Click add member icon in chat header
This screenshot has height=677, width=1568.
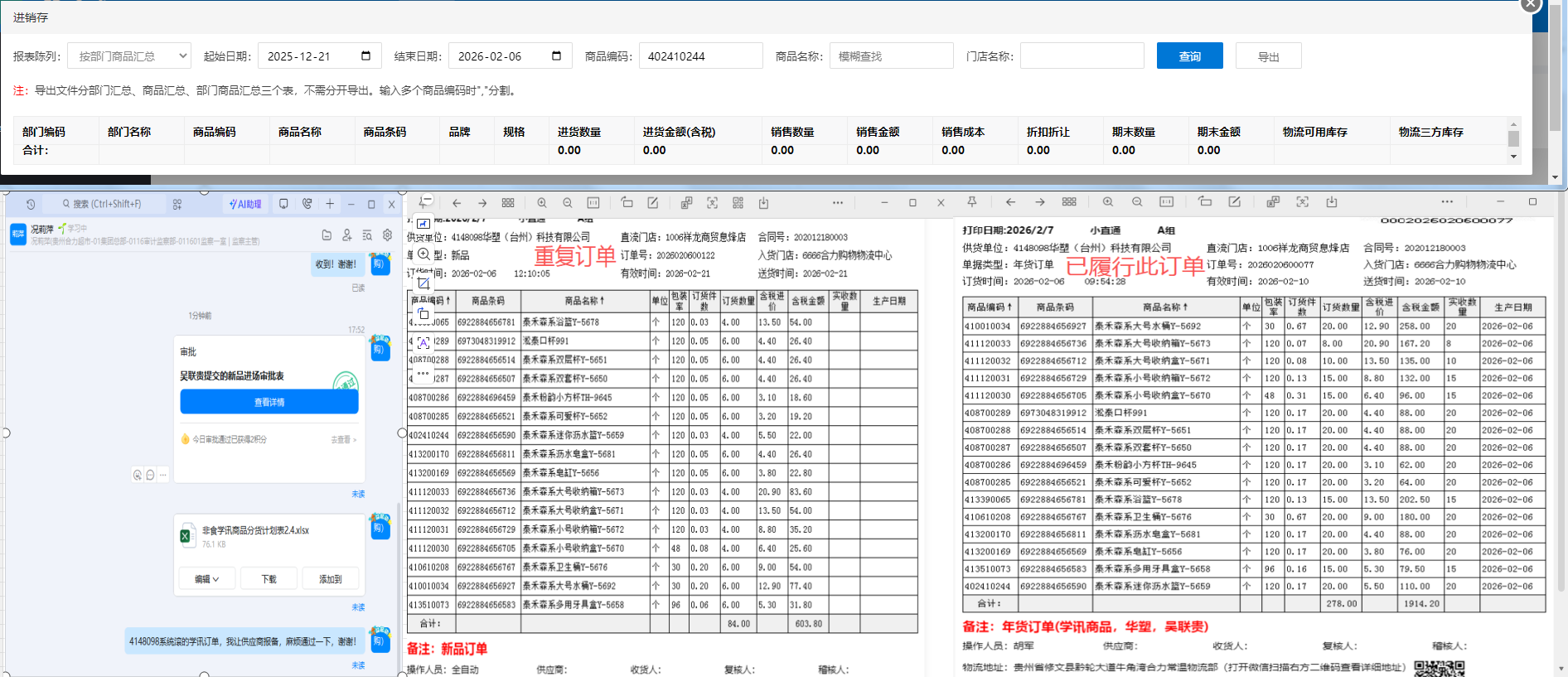(x=347, y=235)
